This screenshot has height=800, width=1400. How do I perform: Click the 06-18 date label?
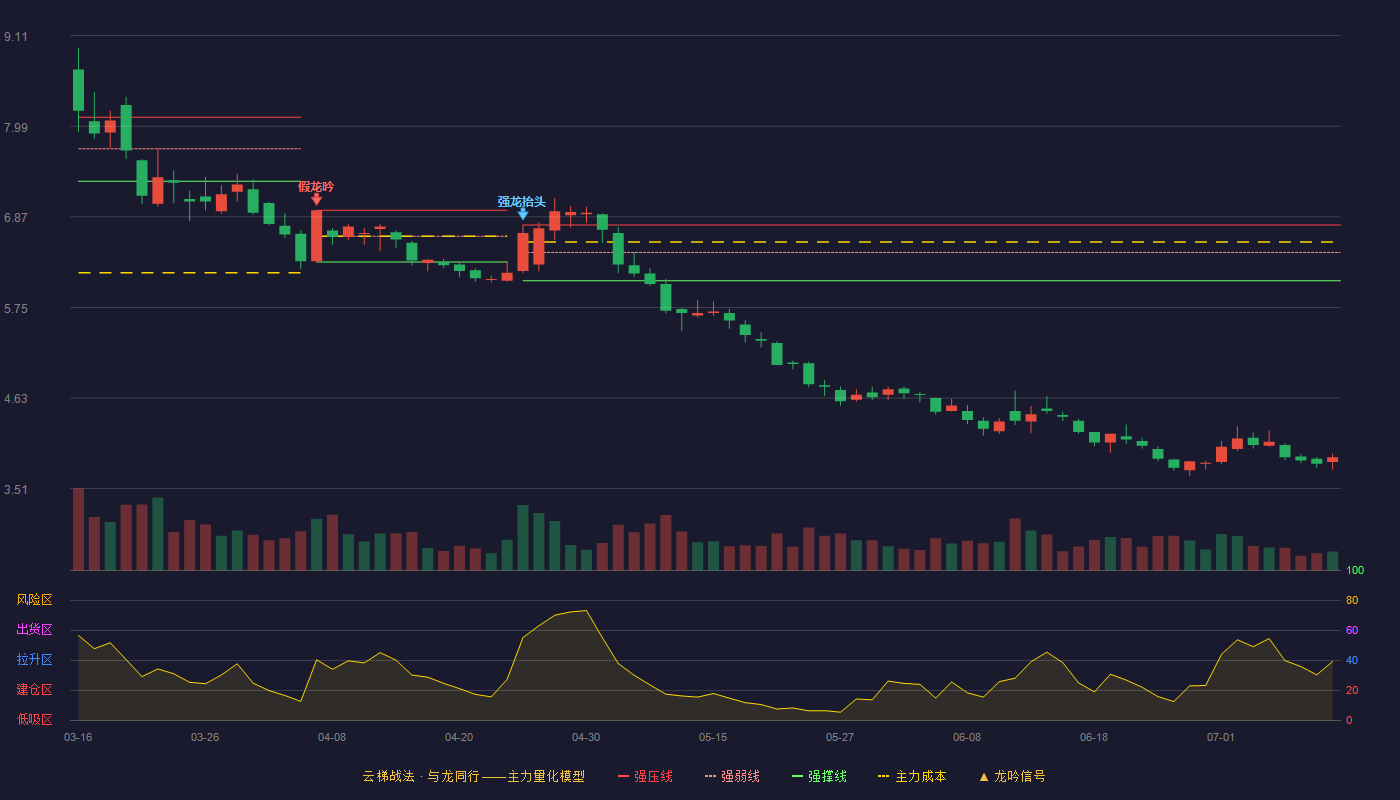click(x=1094, y=737)
